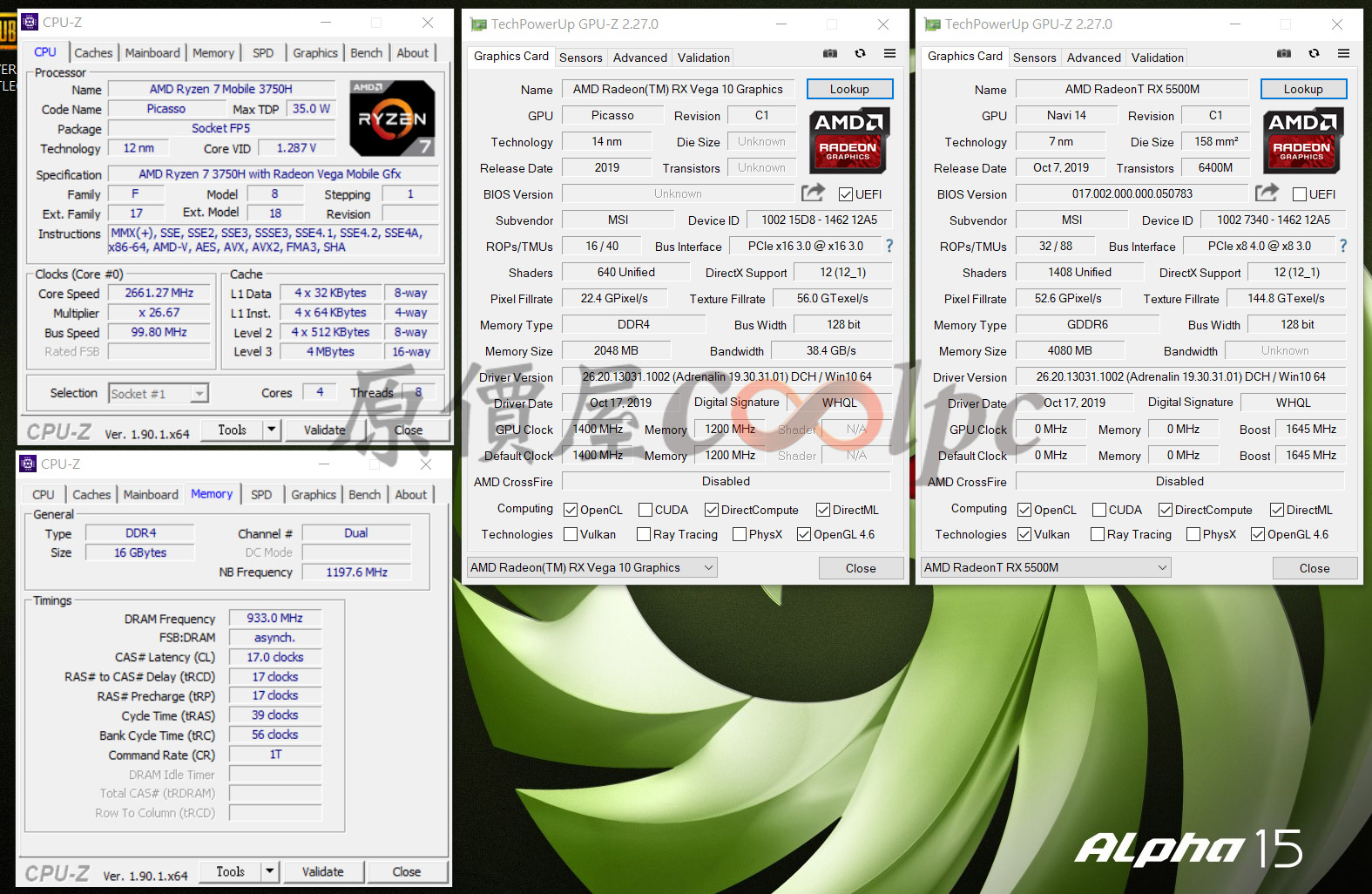
Task: Click BIOS export share icon in Vega 10 window
Action: pyautogui.click(x=813, y=193)
